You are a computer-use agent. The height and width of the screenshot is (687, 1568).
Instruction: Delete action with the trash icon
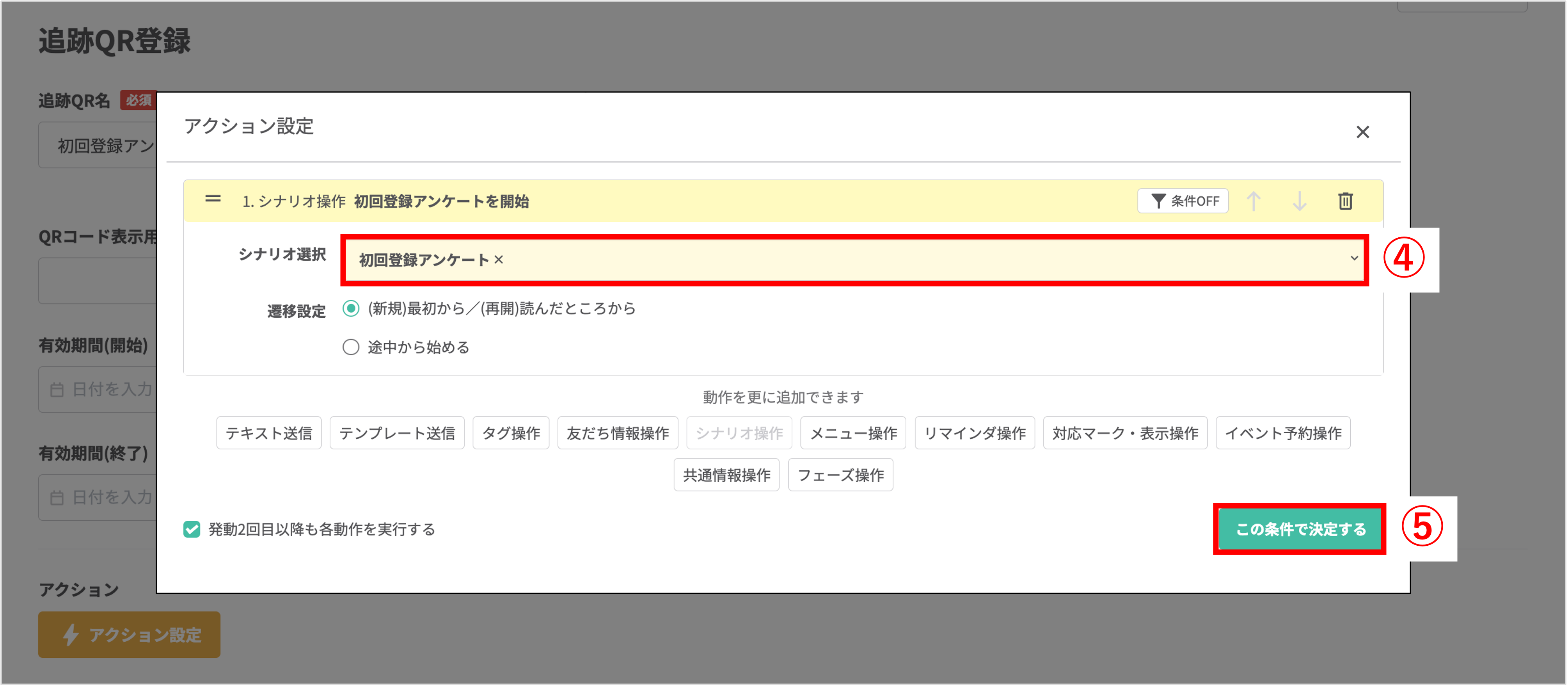[x=1345, y=201]
